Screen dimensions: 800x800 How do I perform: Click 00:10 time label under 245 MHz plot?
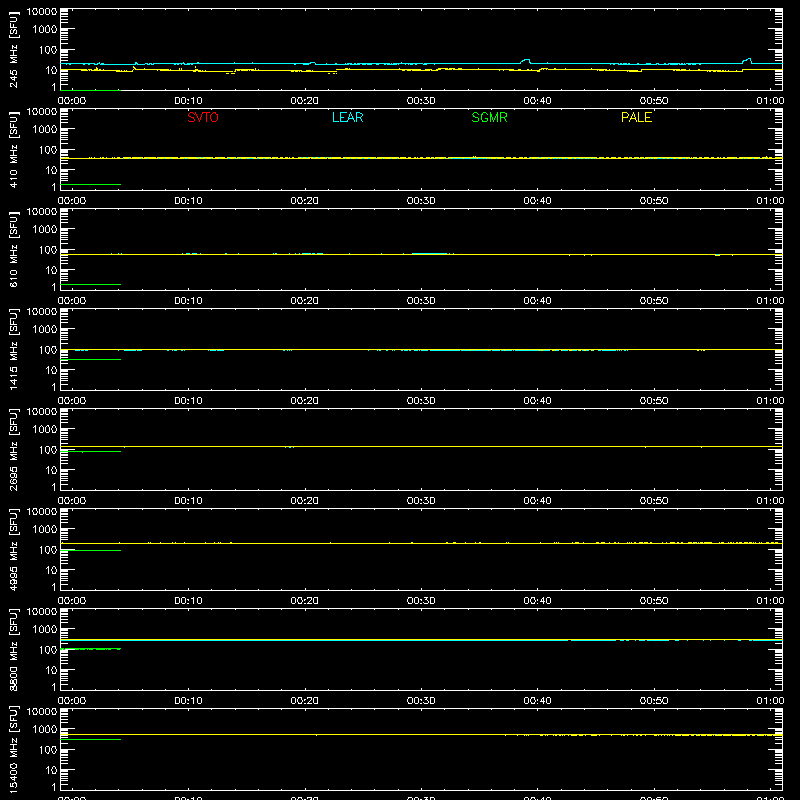point(188,101)
